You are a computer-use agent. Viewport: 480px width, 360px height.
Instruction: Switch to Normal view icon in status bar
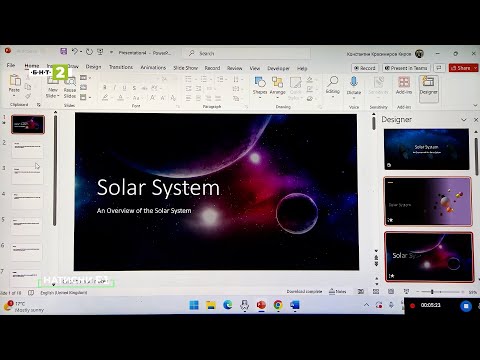(361, 291)
